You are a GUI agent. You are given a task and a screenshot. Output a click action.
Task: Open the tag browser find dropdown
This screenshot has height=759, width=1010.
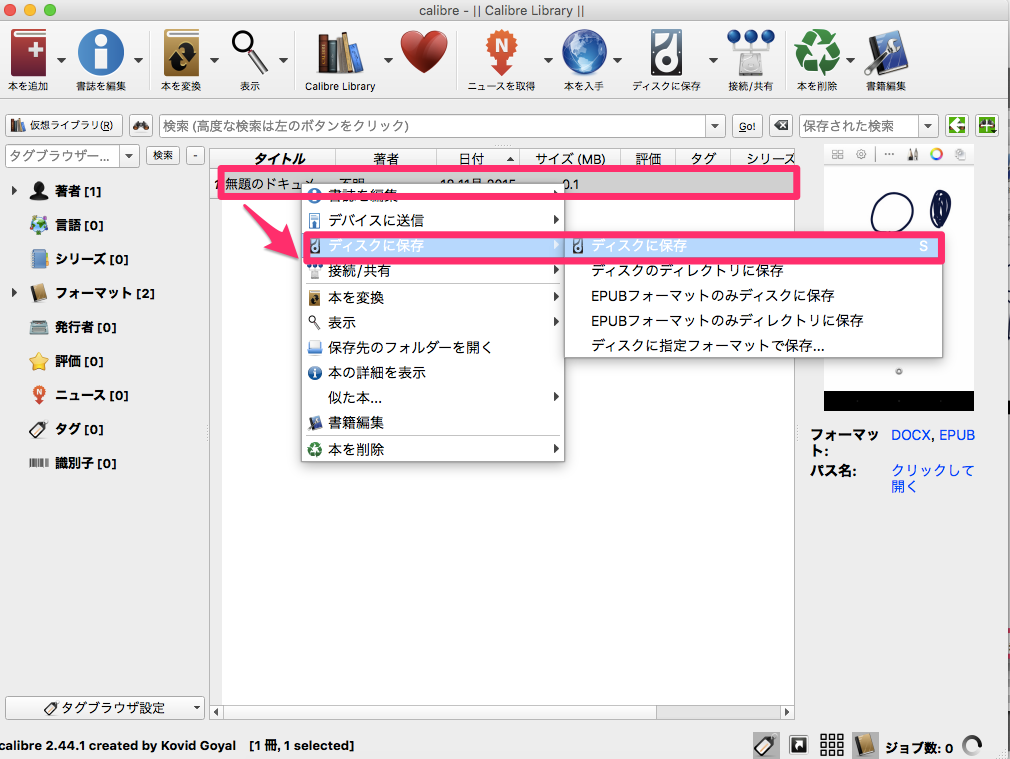pyautogui.click(x=129, y=156)
